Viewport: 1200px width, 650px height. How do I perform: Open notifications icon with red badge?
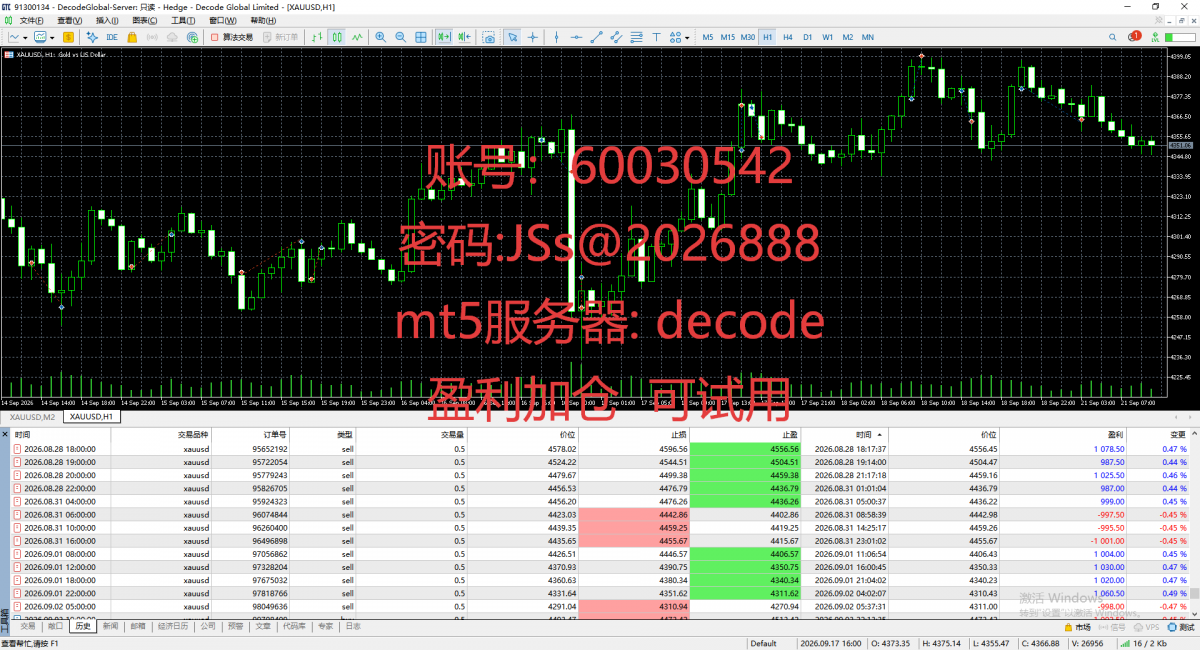[x=1134, y=36]
